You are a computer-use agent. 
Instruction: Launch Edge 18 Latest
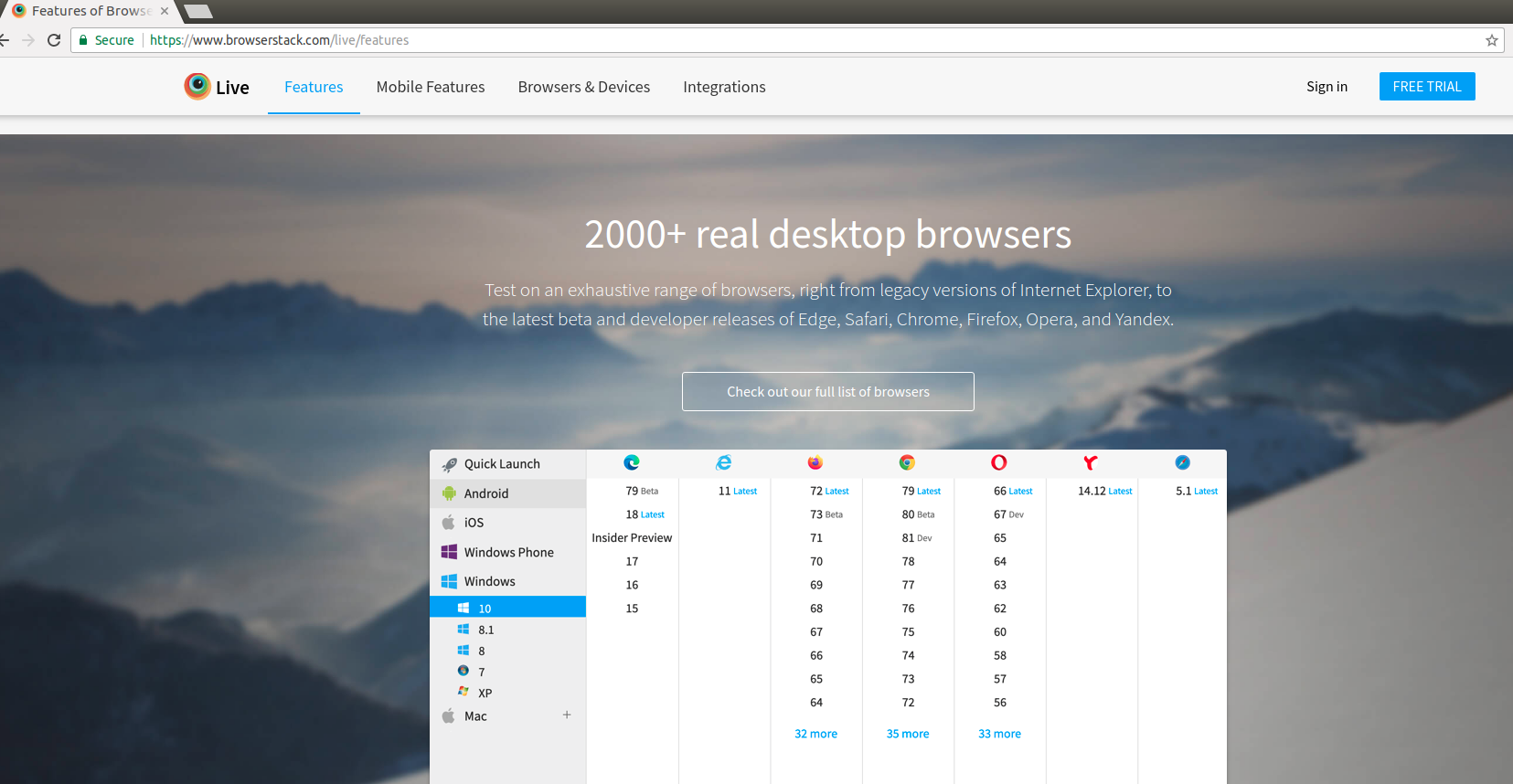pyautogui.click(x=645, y=514)
